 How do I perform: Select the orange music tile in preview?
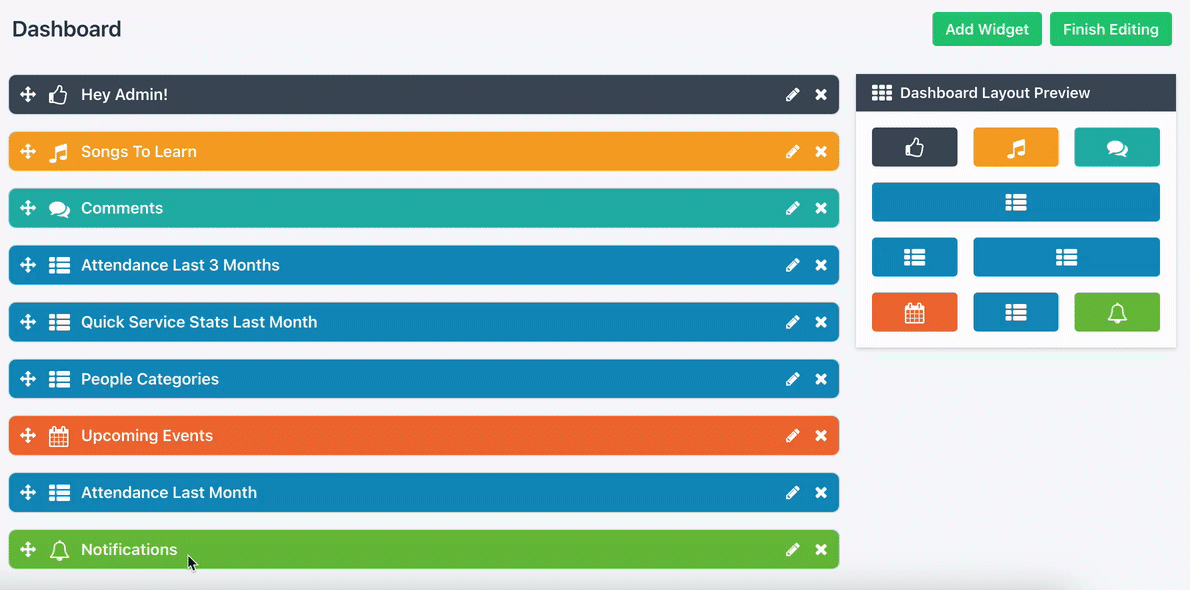tap(1015, 147)
